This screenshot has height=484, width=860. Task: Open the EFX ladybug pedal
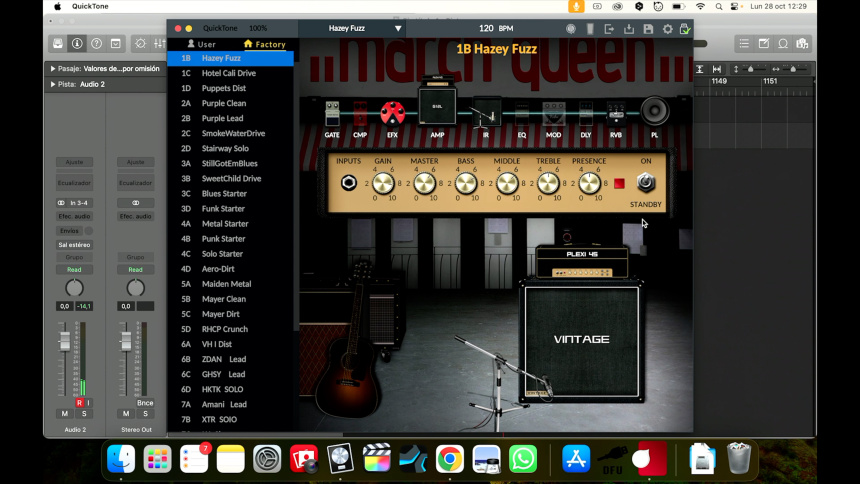click(392, 112)
